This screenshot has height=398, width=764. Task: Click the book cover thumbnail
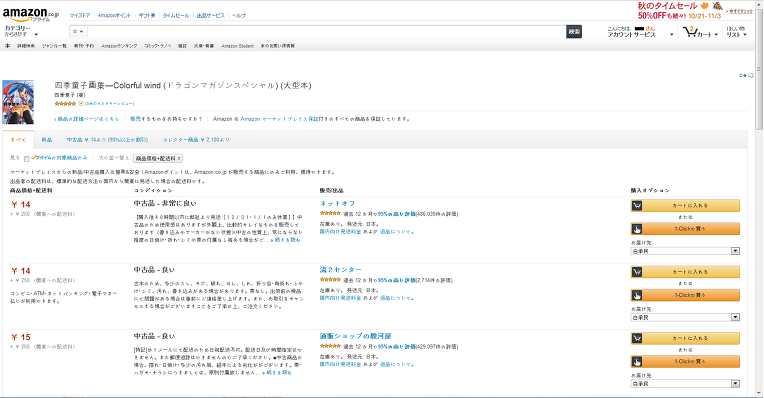point(18,102)
